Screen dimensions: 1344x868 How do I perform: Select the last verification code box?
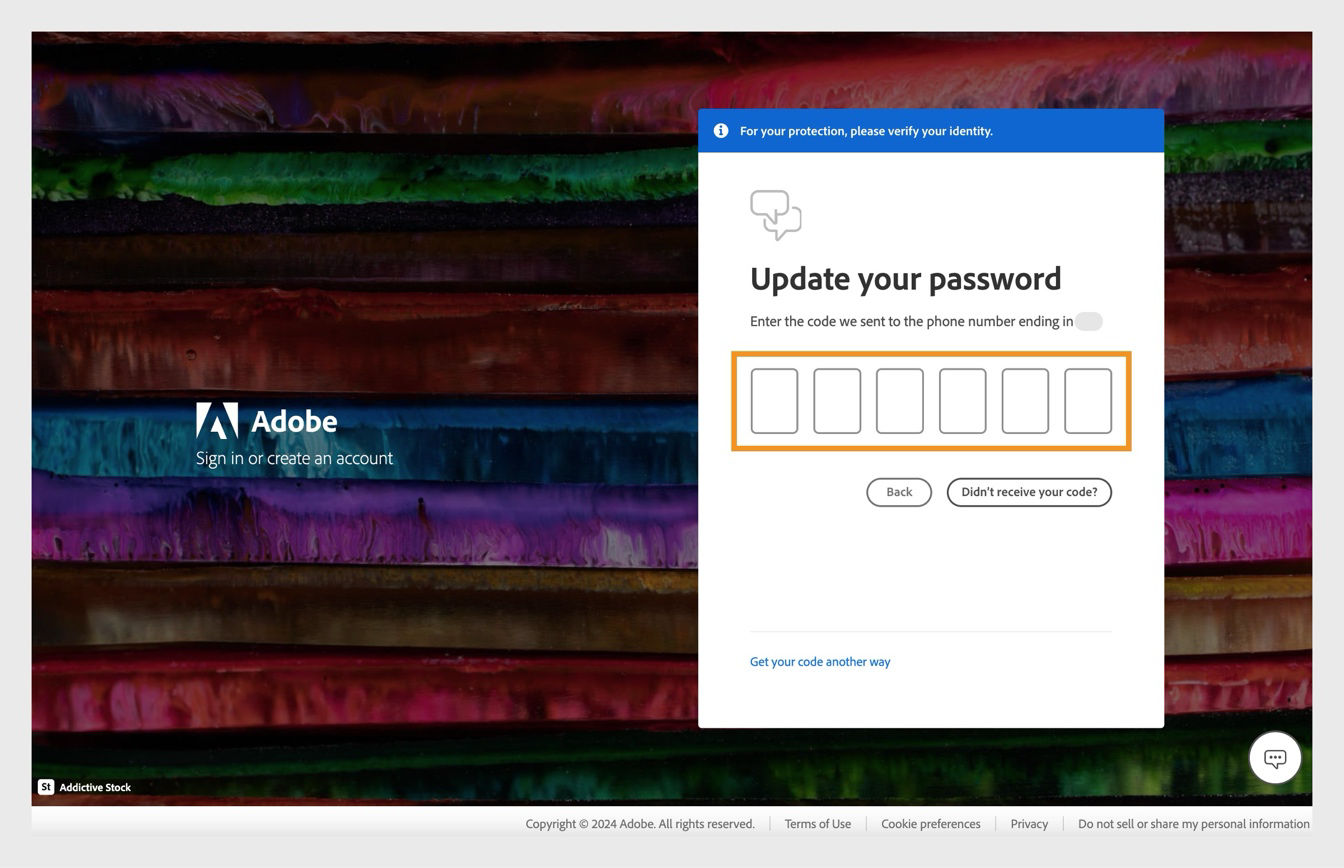tap(1088, 400)
